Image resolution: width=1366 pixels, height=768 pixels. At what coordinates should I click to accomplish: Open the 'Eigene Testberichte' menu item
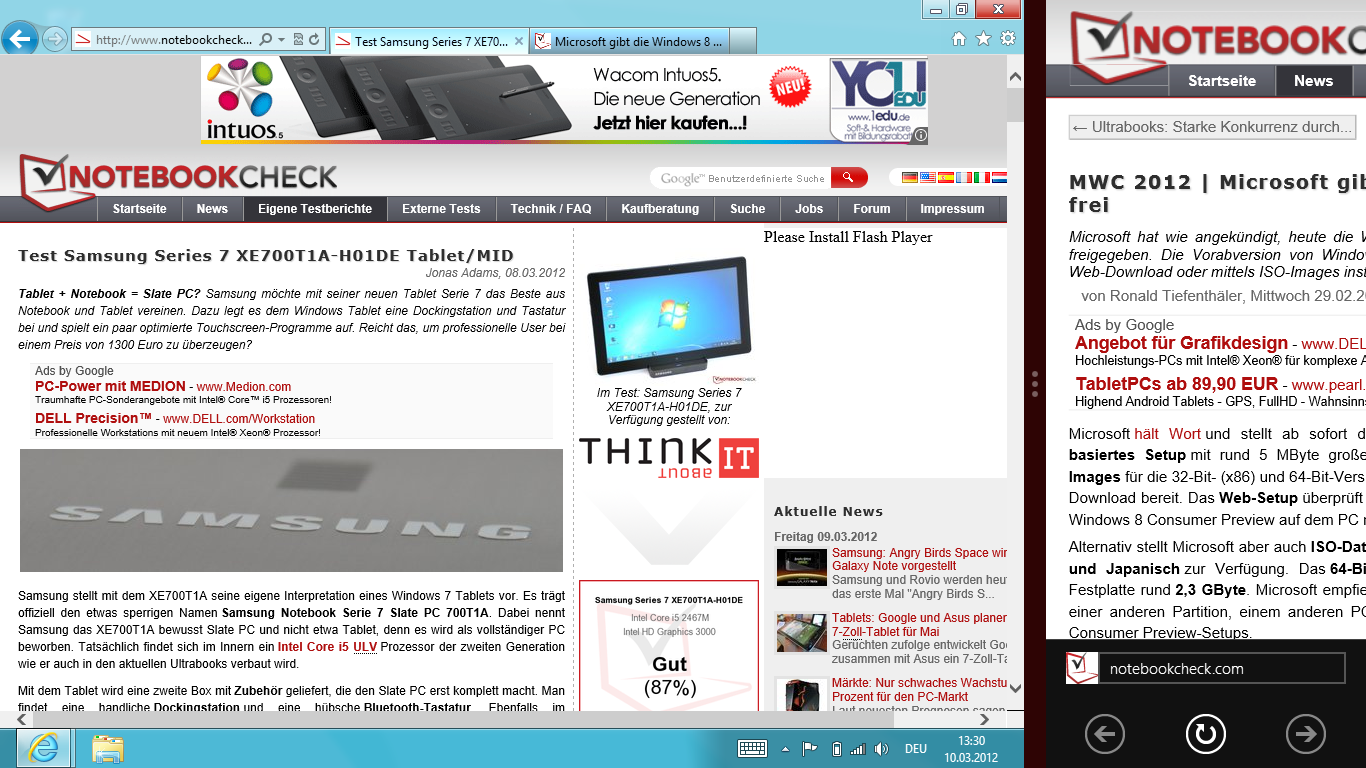point(315,209)
